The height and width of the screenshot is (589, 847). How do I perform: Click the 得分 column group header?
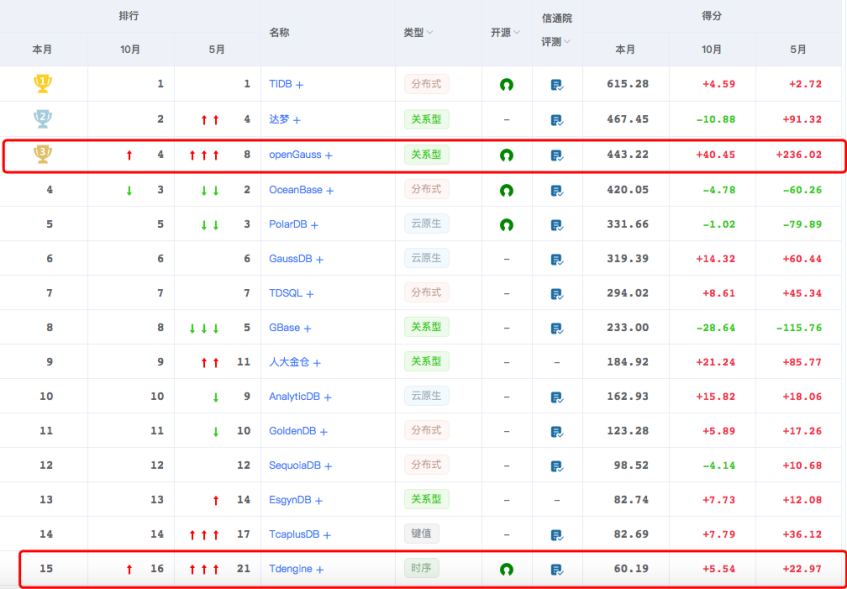point(711,16)
